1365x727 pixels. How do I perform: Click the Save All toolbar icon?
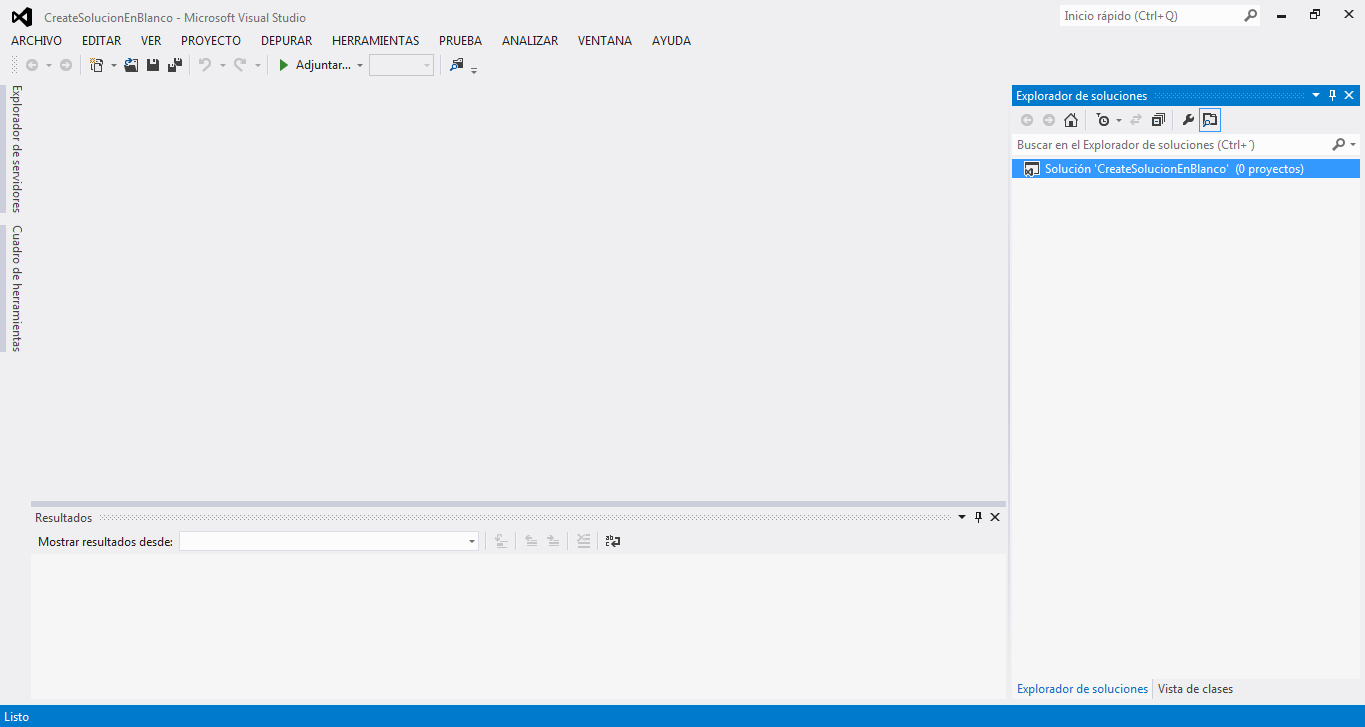(175, 65)
